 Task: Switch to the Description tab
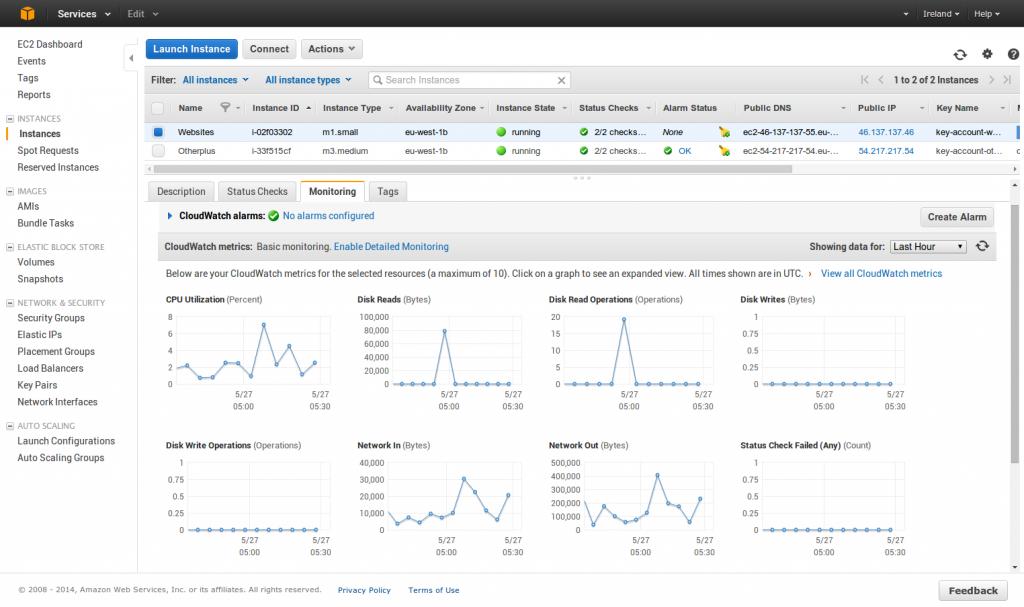181,191
